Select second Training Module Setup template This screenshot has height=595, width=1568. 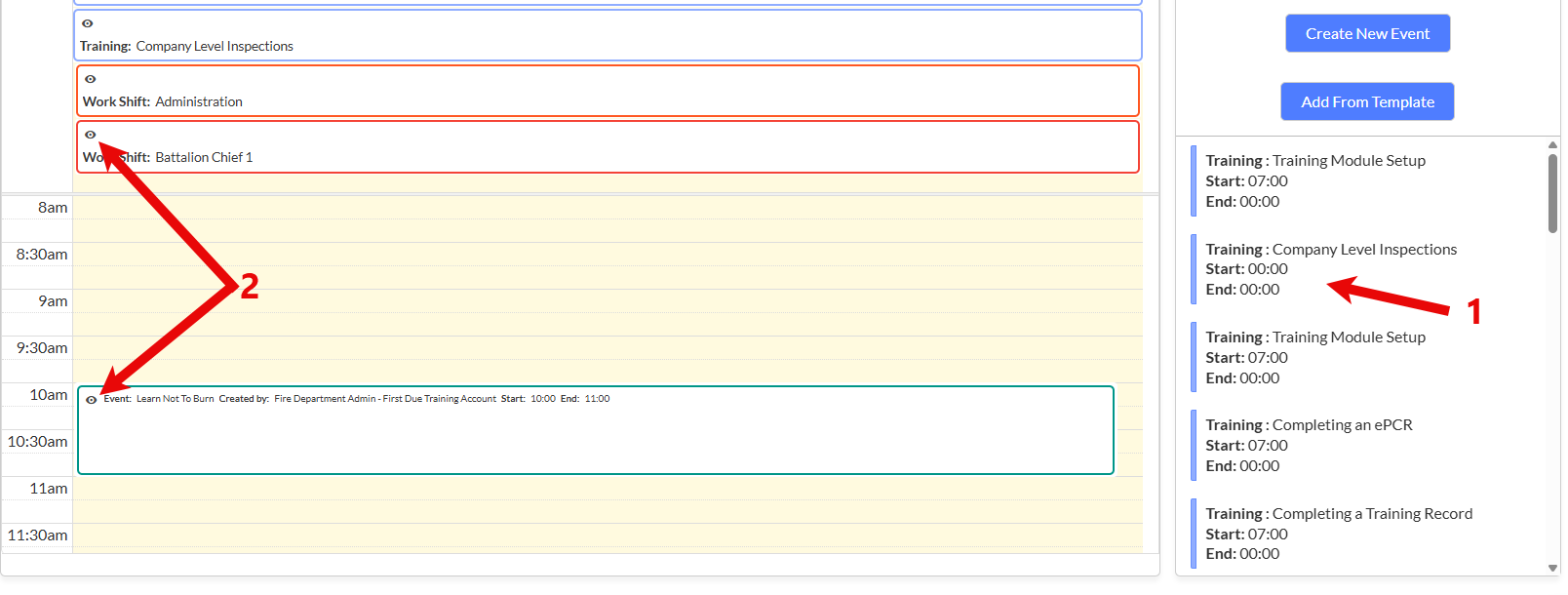1314,358
